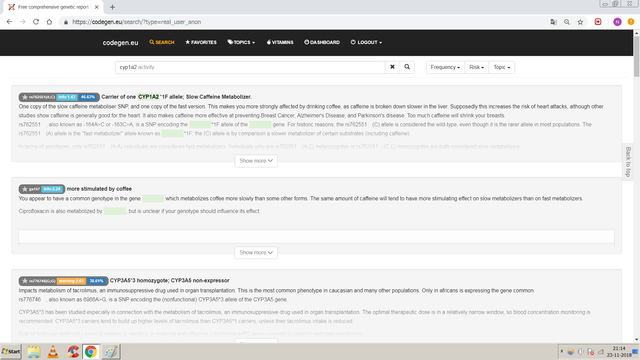Click the page vertical scrollbar thumb

point(636,56)
